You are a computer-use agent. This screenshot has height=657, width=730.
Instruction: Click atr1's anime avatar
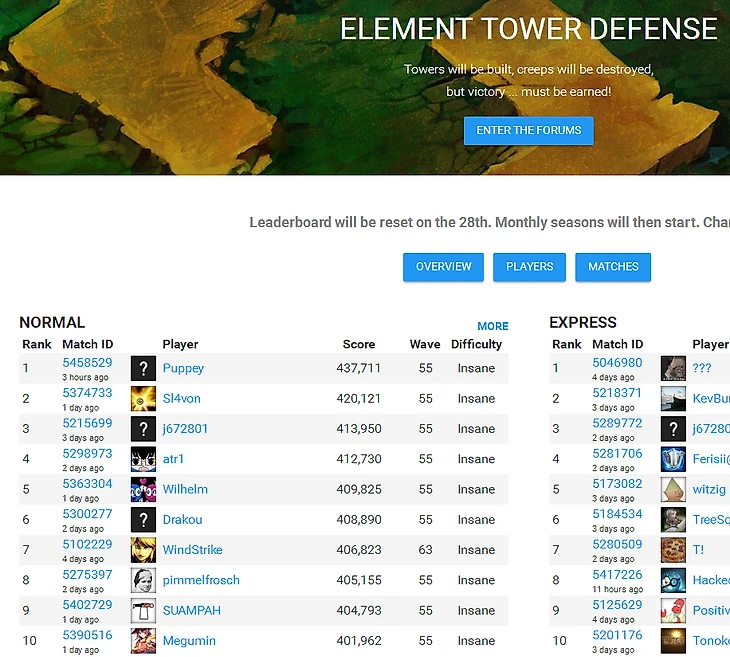pos(143,459)
